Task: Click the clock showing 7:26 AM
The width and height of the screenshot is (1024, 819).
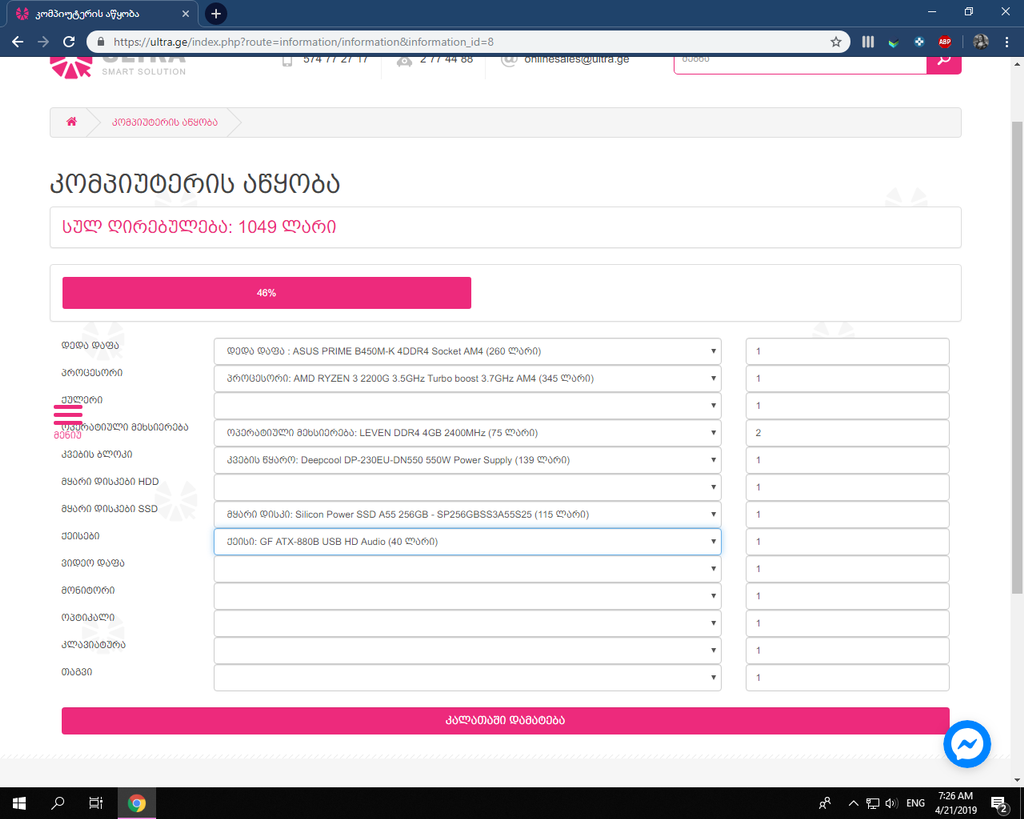Action: 955,796
